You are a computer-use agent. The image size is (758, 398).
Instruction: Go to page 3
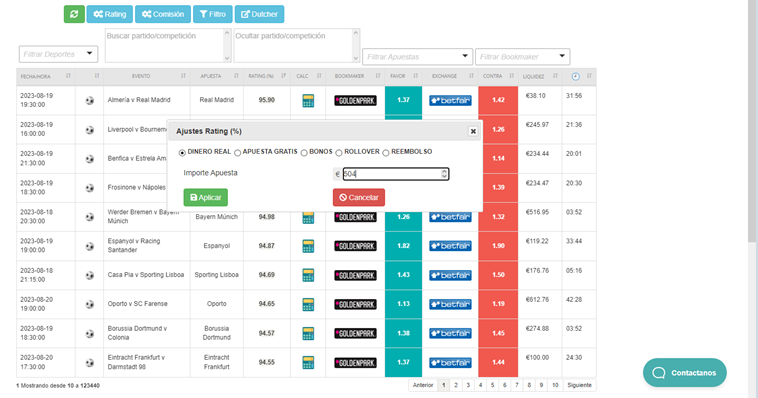pyautogui.click(x=468, y=385)
